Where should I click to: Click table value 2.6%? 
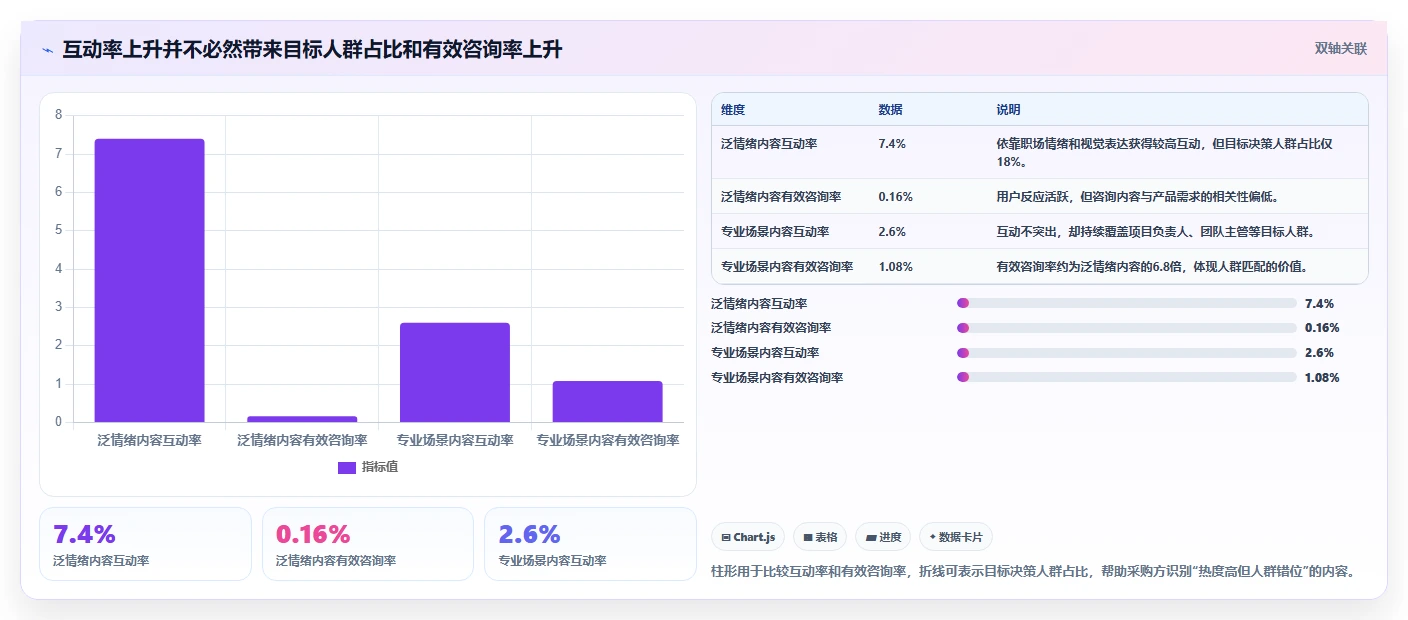[892, 232]
